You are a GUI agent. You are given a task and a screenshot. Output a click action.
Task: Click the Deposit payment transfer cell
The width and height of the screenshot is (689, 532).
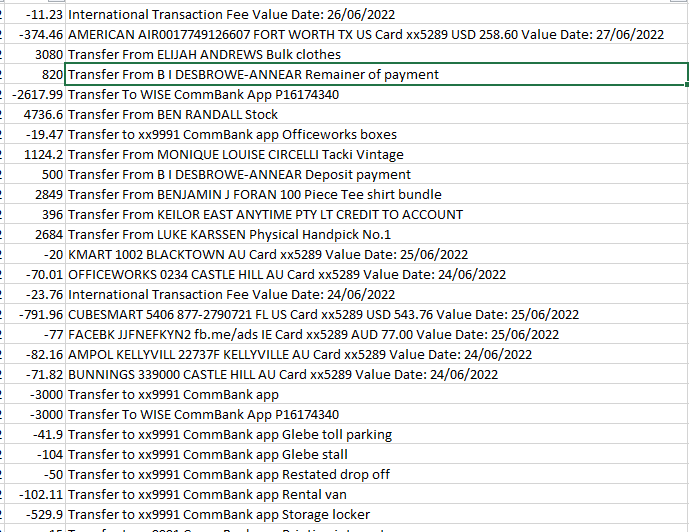point(377,174)
